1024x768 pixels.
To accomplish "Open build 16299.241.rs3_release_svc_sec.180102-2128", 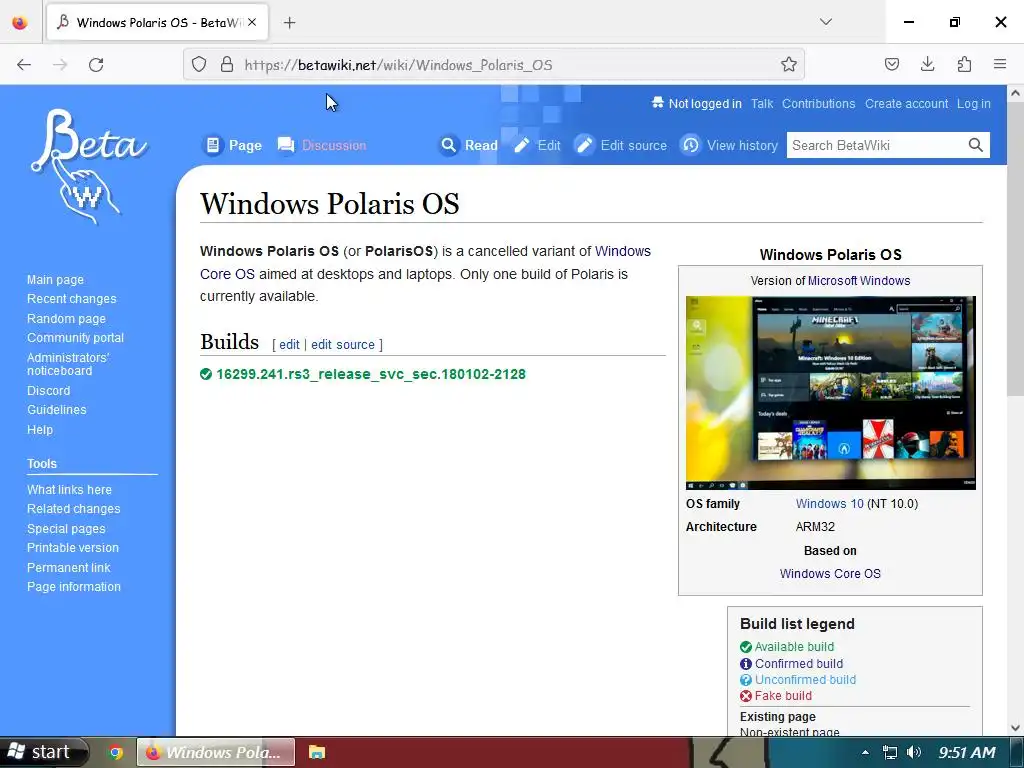I will (371, 374).
